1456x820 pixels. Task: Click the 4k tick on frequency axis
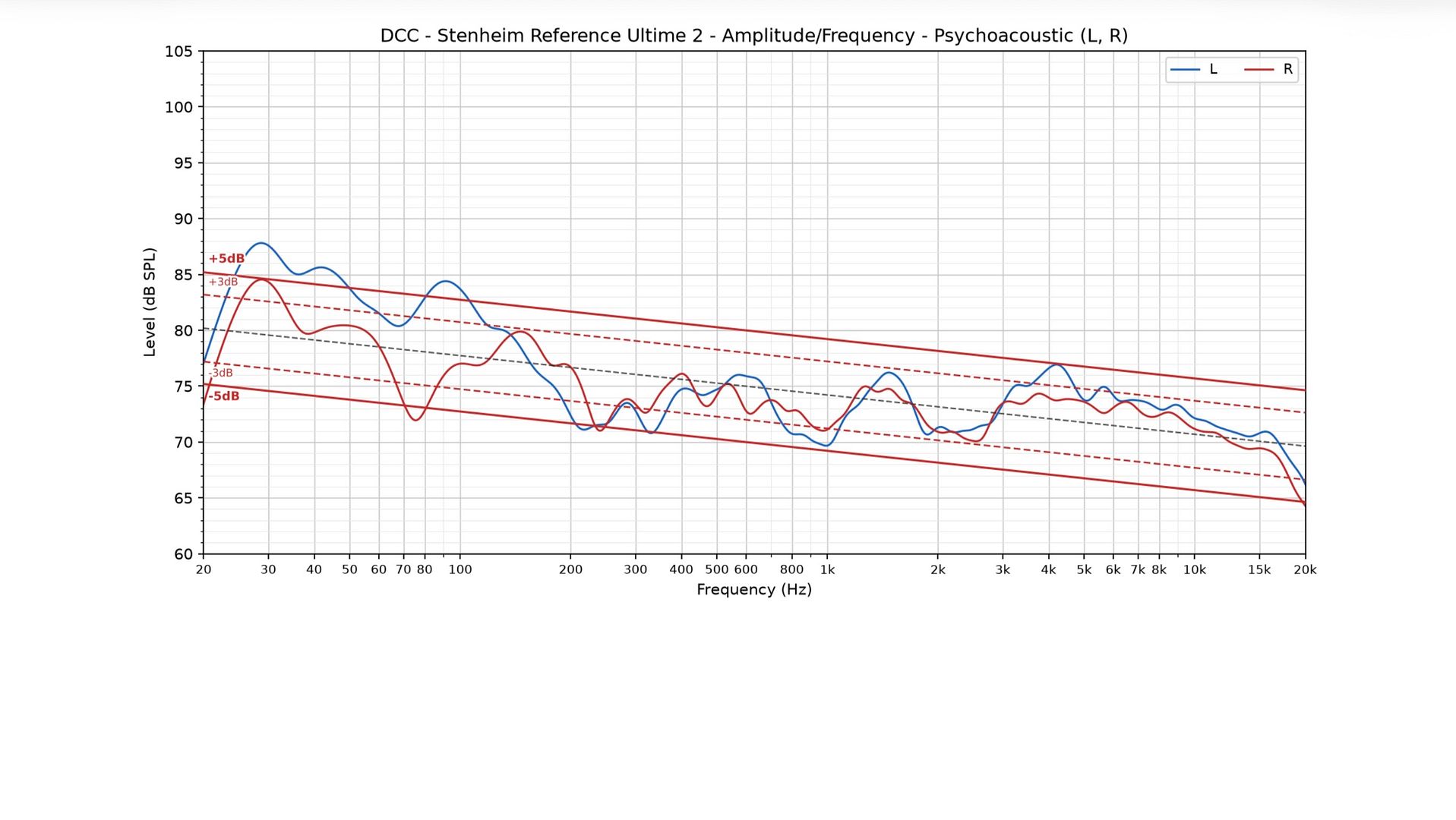click(x=1049, y=569)
